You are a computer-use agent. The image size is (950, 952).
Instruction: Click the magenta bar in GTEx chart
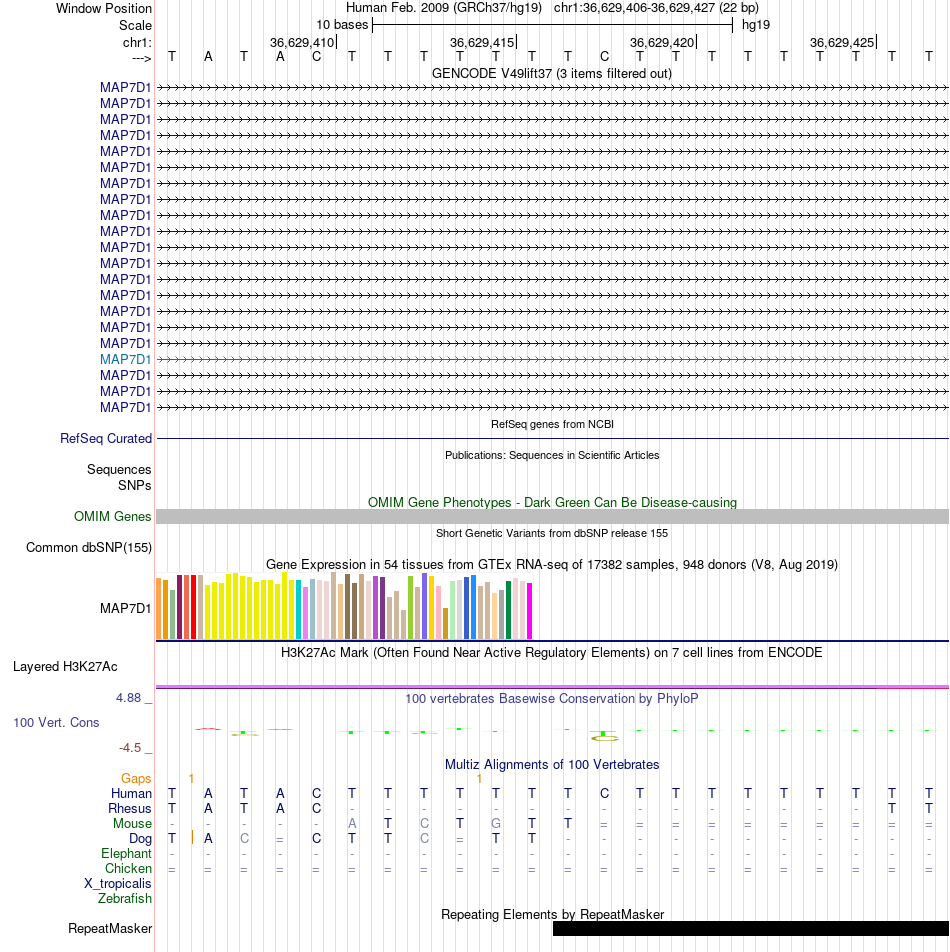tap(529, 611)
